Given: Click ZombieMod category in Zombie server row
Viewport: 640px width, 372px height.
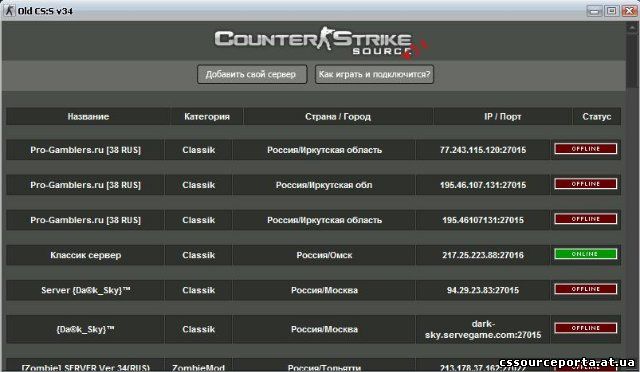Looking at the screenshot, I should tap(199, 368).
